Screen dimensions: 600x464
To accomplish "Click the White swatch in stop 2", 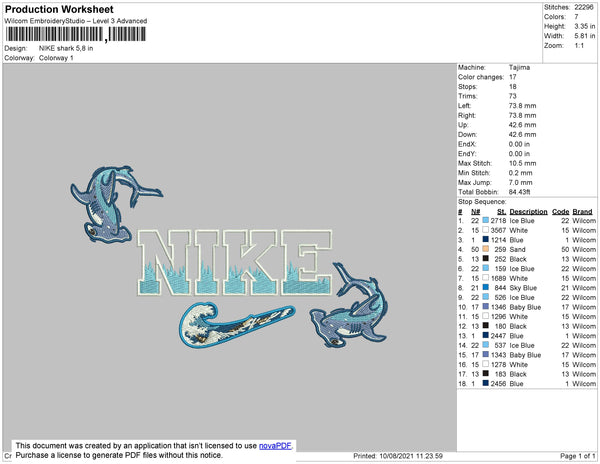I will pyautogui.click(x=486, y=230).
